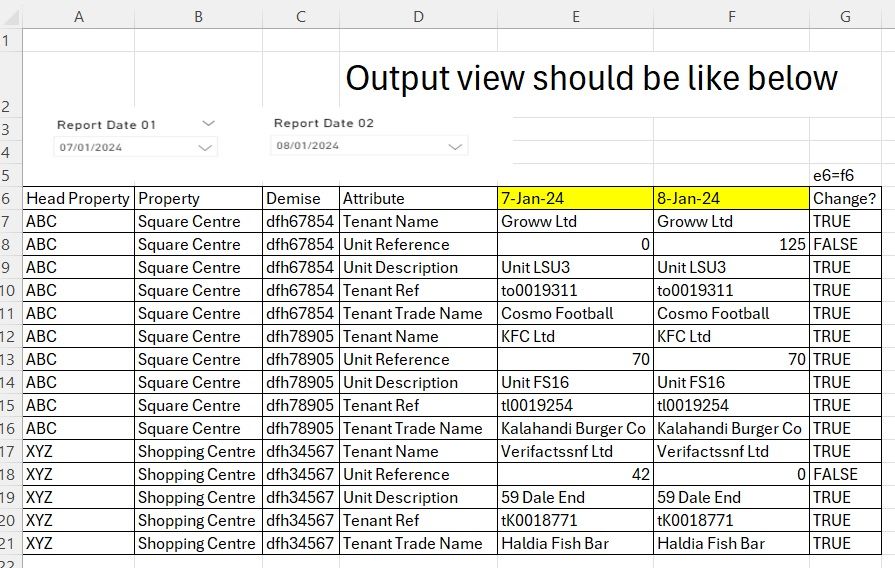Image resolution: width=895 pixels, height=568 pixels.
Task: Select the yellow '8-Jan-24' header cell
Action: point(731,199)
